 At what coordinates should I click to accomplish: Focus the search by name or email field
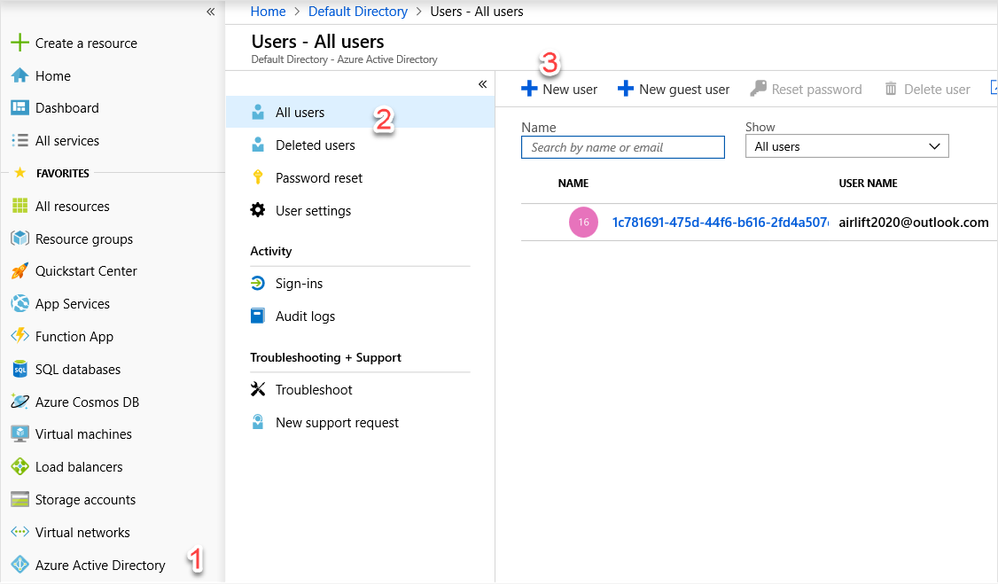coord(622,147)
